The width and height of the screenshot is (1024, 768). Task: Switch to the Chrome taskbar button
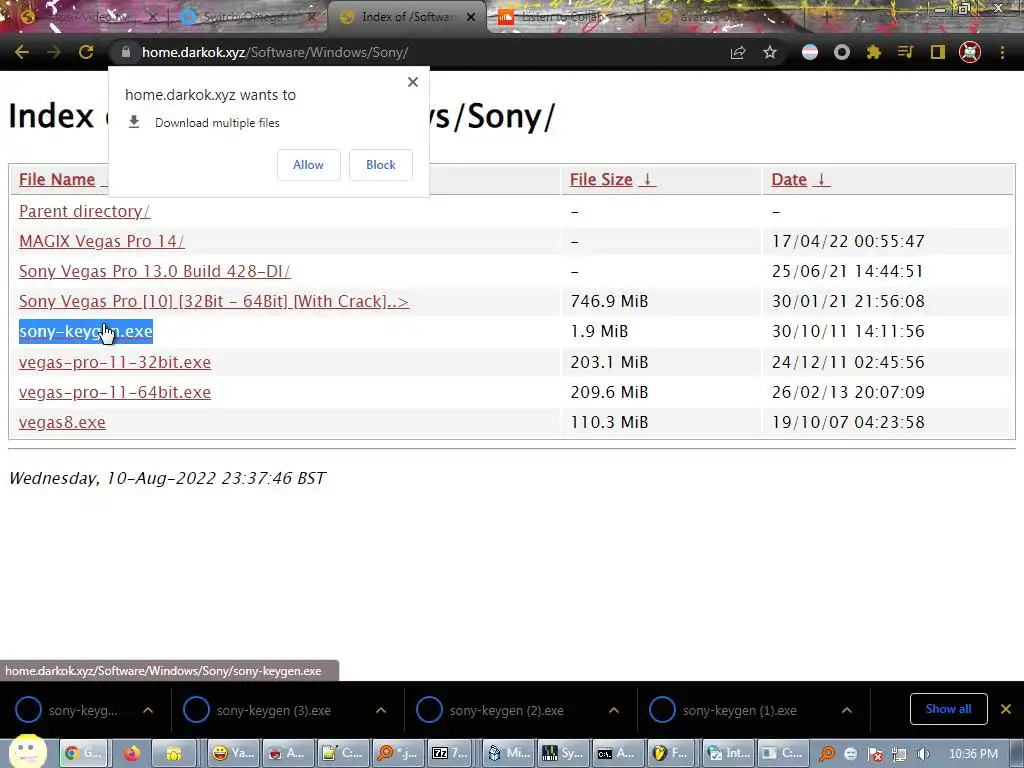pos(84,754)
